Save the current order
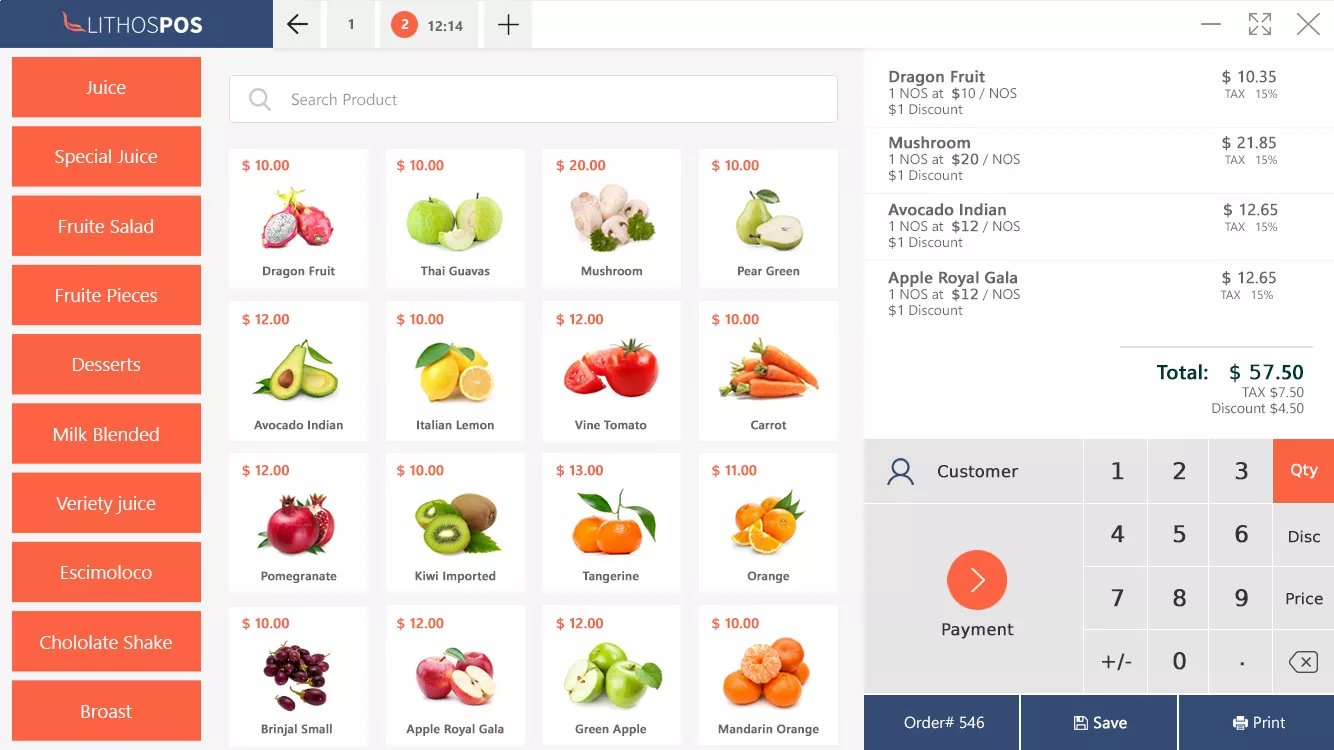The image size is (1334, 750). [x=1099, y=722]
